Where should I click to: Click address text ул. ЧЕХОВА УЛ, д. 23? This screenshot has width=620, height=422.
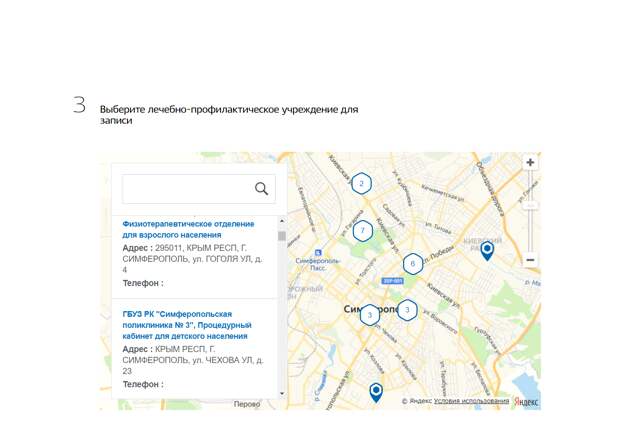(193, 365)
